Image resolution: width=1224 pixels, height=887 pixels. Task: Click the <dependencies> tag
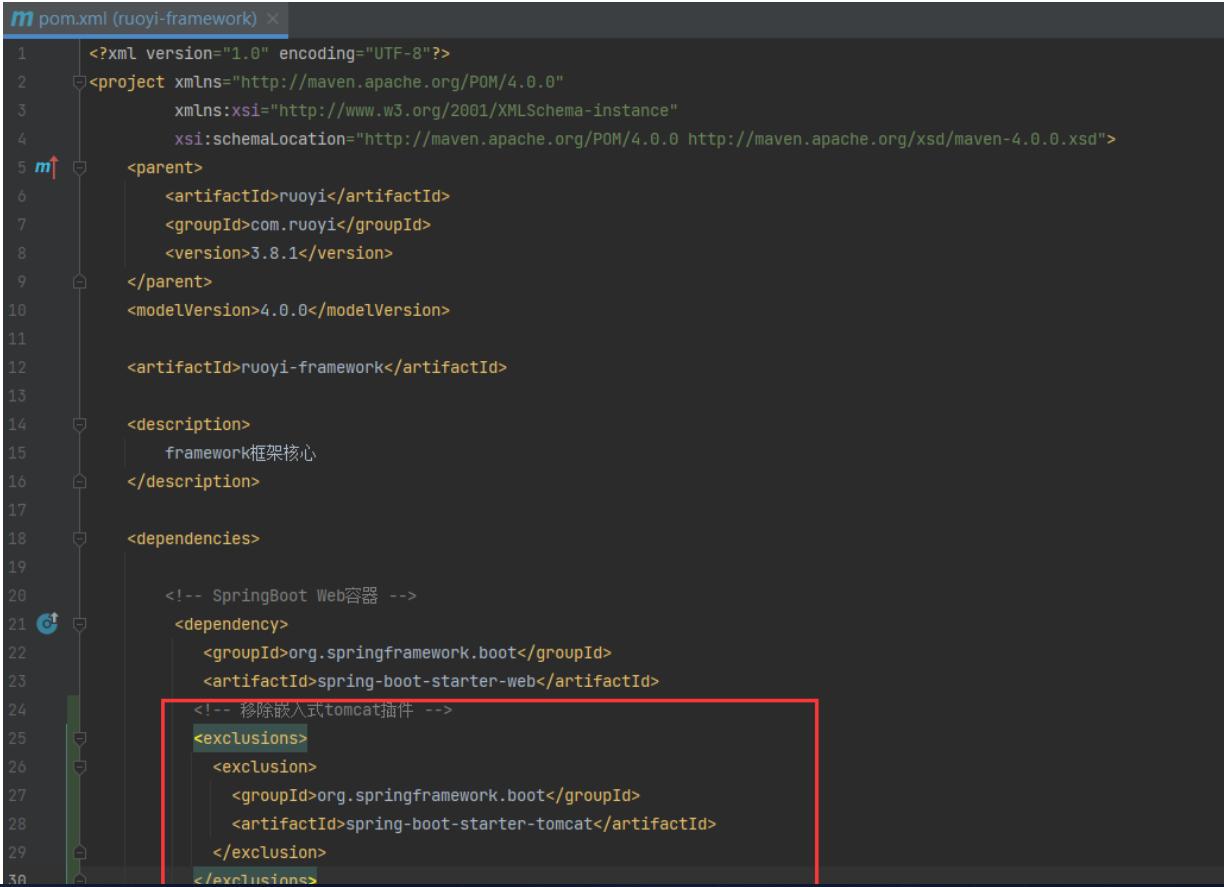[x=193, y=539]
